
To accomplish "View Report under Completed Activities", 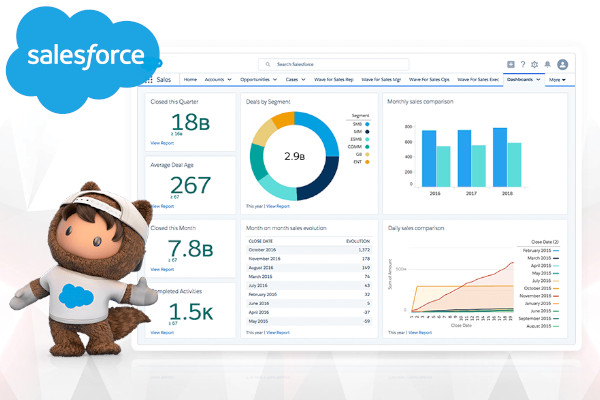I will [162, 333].
